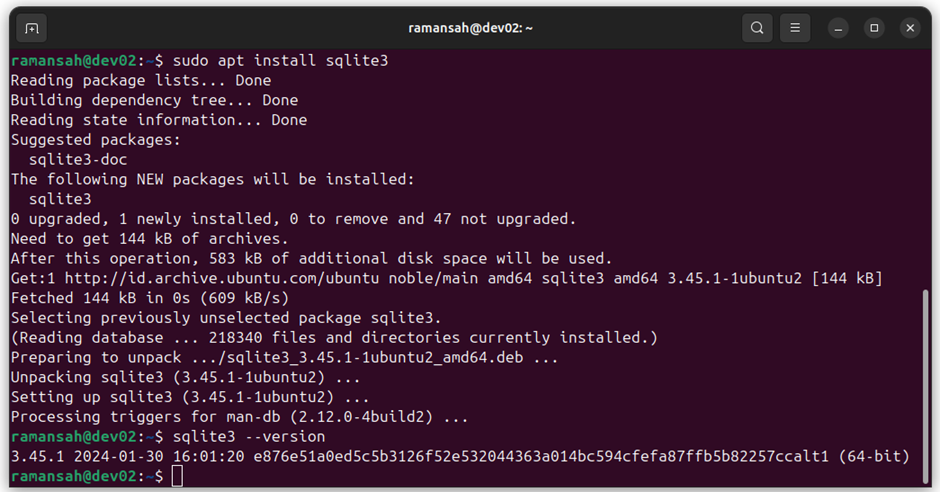Minimize the terminal window
The height and width of the screenshot is (492, 940).
point(838,28)
